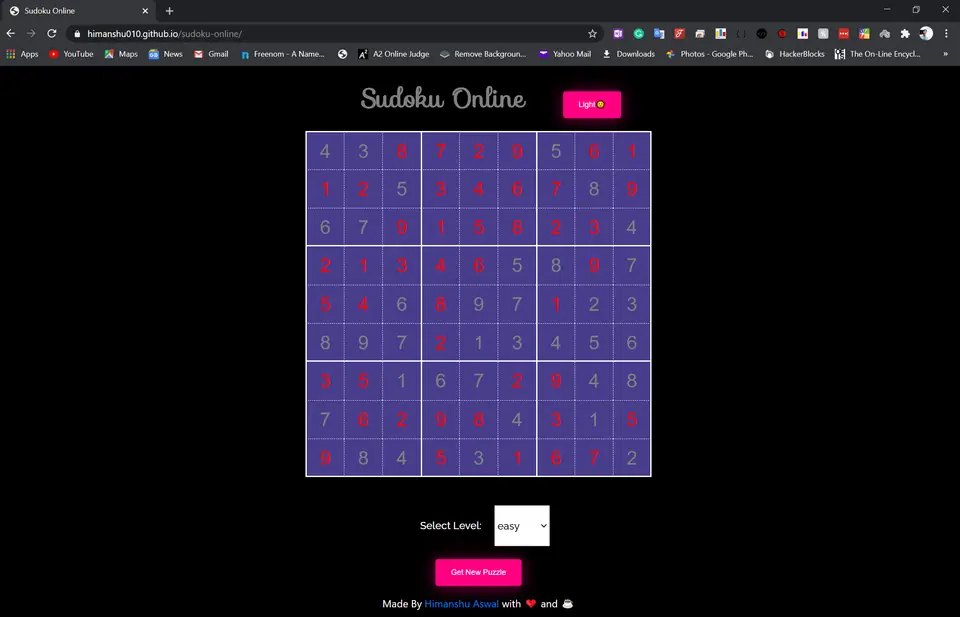Open the Freenom bookmark
This screenshot has width=960, height=617.
click(x=283, y=54)
